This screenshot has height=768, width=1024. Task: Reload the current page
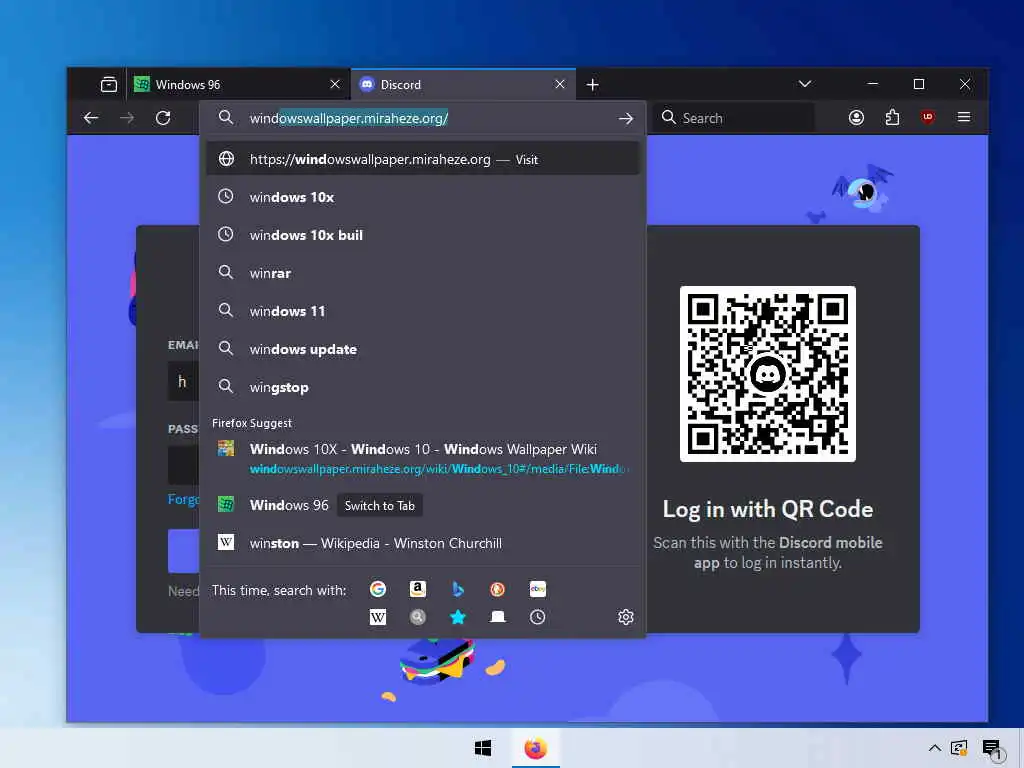tap(163, 118)
